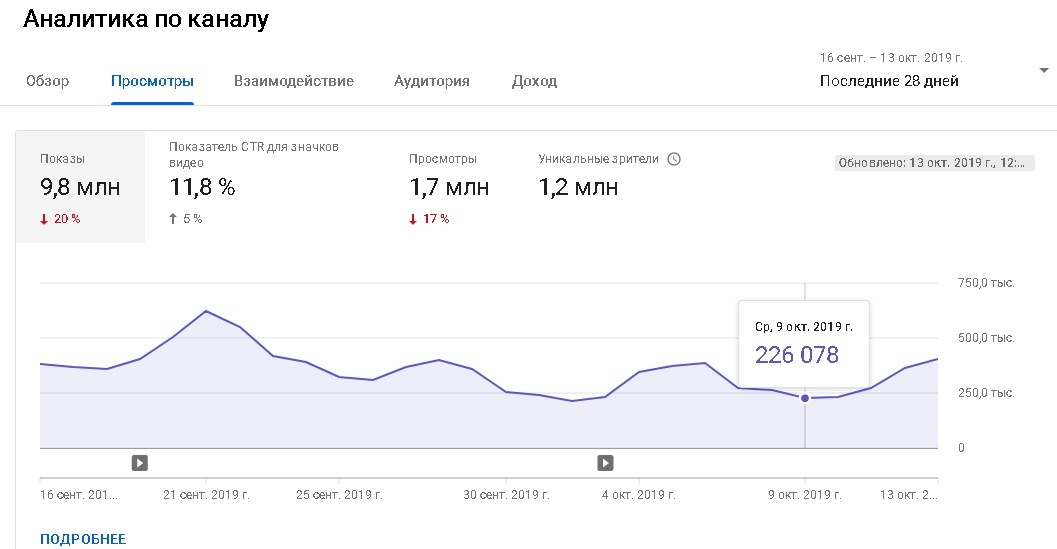Image resolution: width=1057 pixels, height=549 pixels.
Task: Open the Доход tab
Action: (534, 81)
